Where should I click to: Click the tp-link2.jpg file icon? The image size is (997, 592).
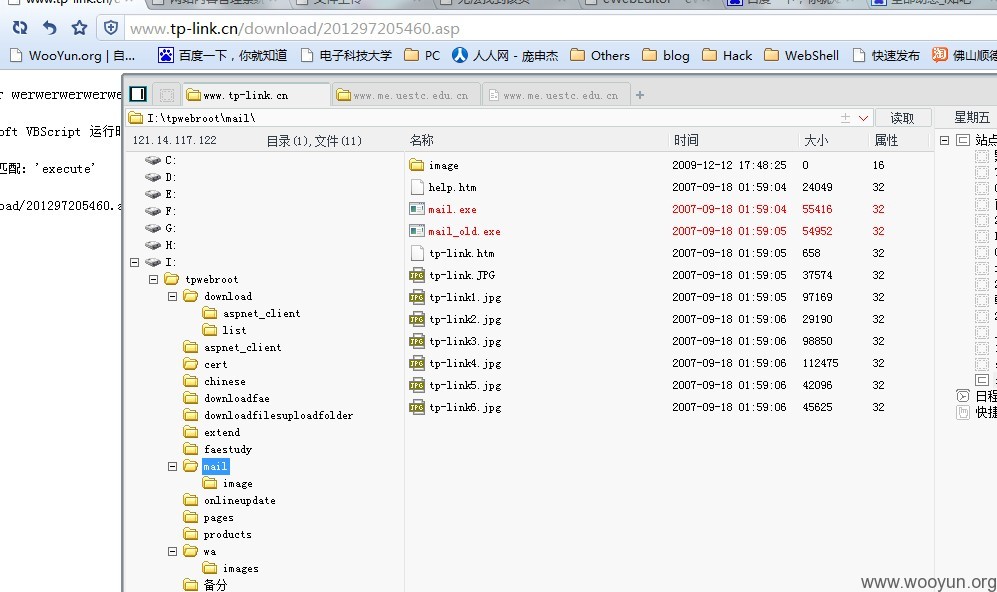coord(417,319)
